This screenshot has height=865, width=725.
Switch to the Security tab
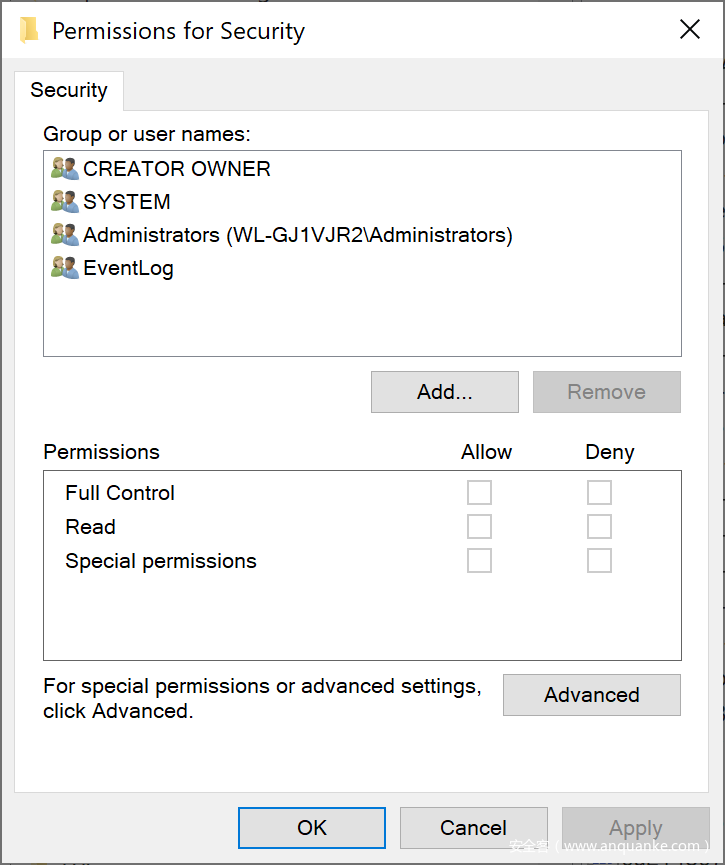click(x=69, y=90)
